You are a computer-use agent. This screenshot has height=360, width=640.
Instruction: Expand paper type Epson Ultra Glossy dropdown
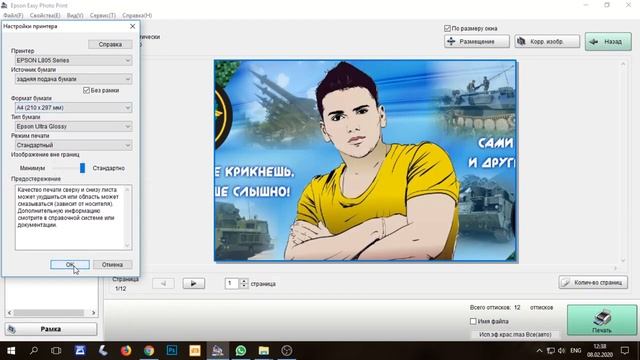point(73,126)
